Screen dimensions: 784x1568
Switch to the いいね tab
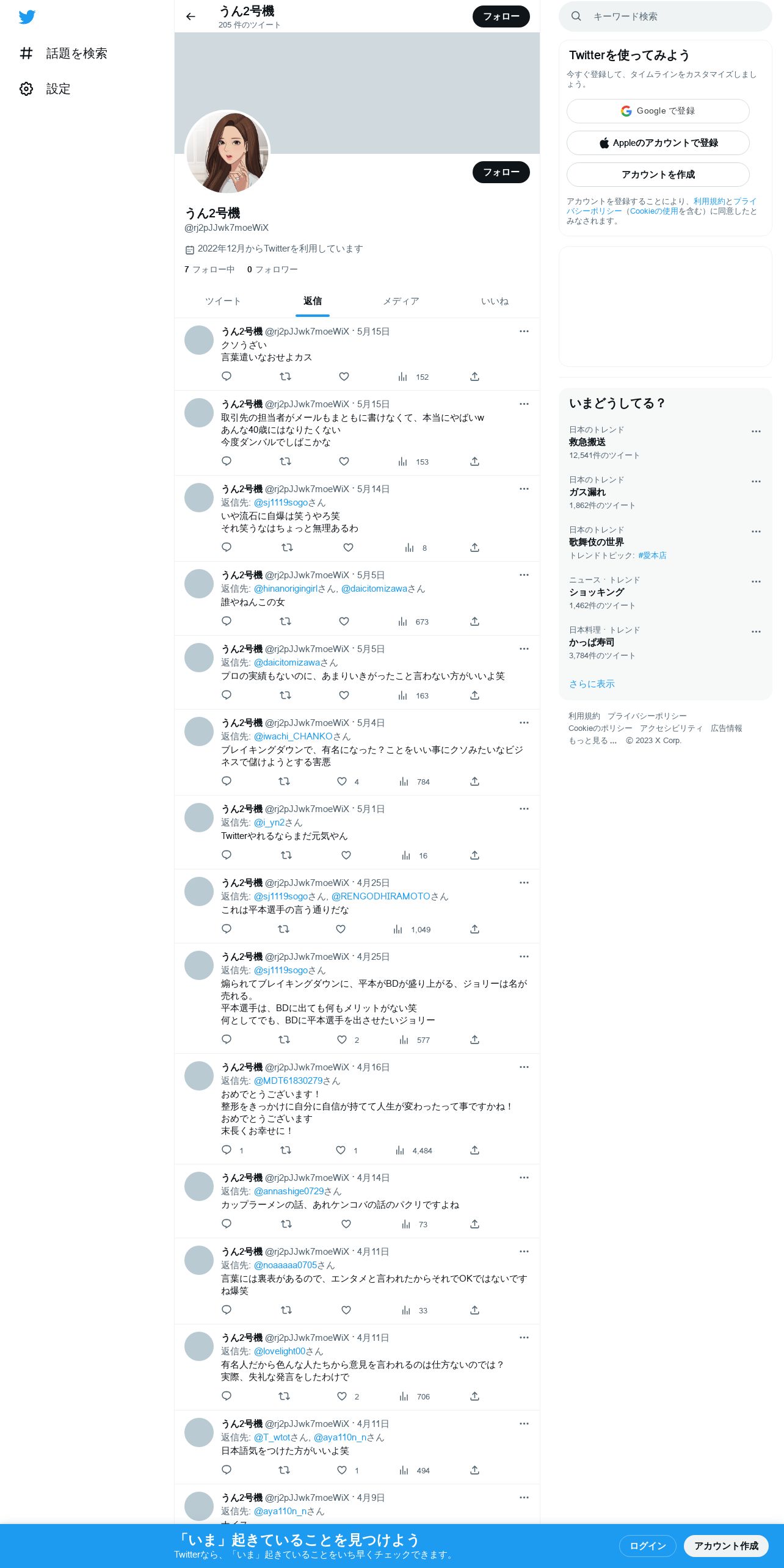point(495,301)
